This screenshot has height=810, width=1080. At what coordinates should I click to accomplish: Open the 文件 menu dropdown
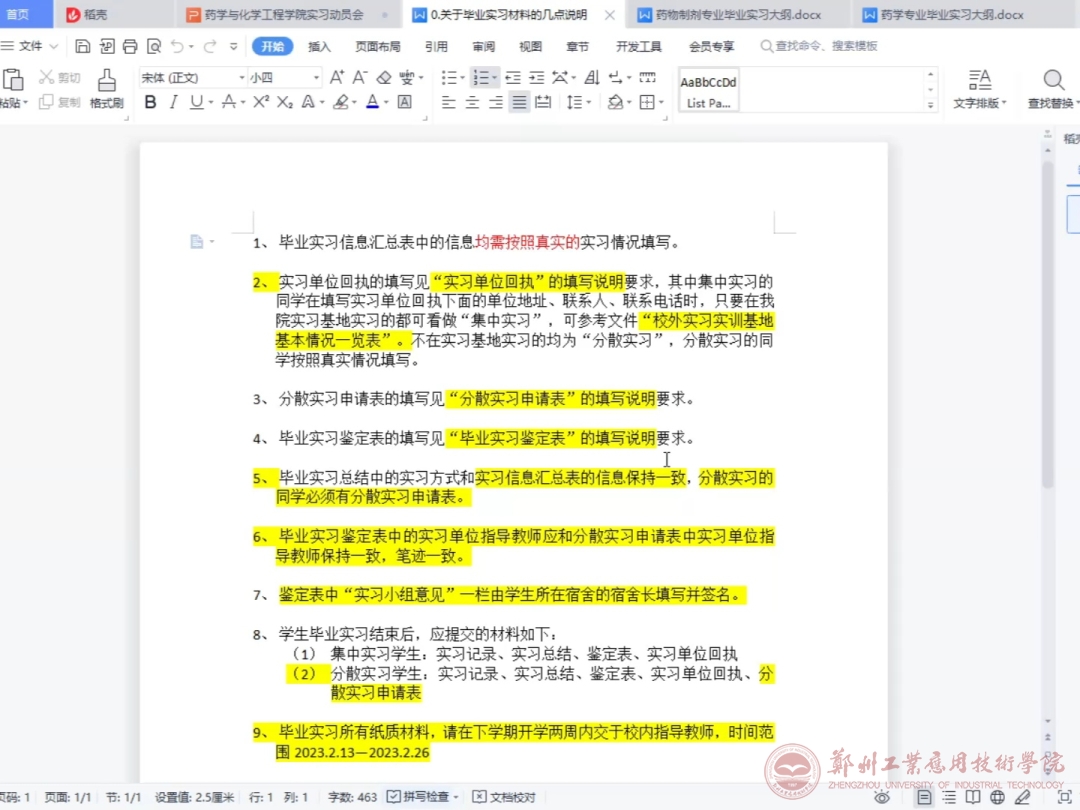[30, 46]
